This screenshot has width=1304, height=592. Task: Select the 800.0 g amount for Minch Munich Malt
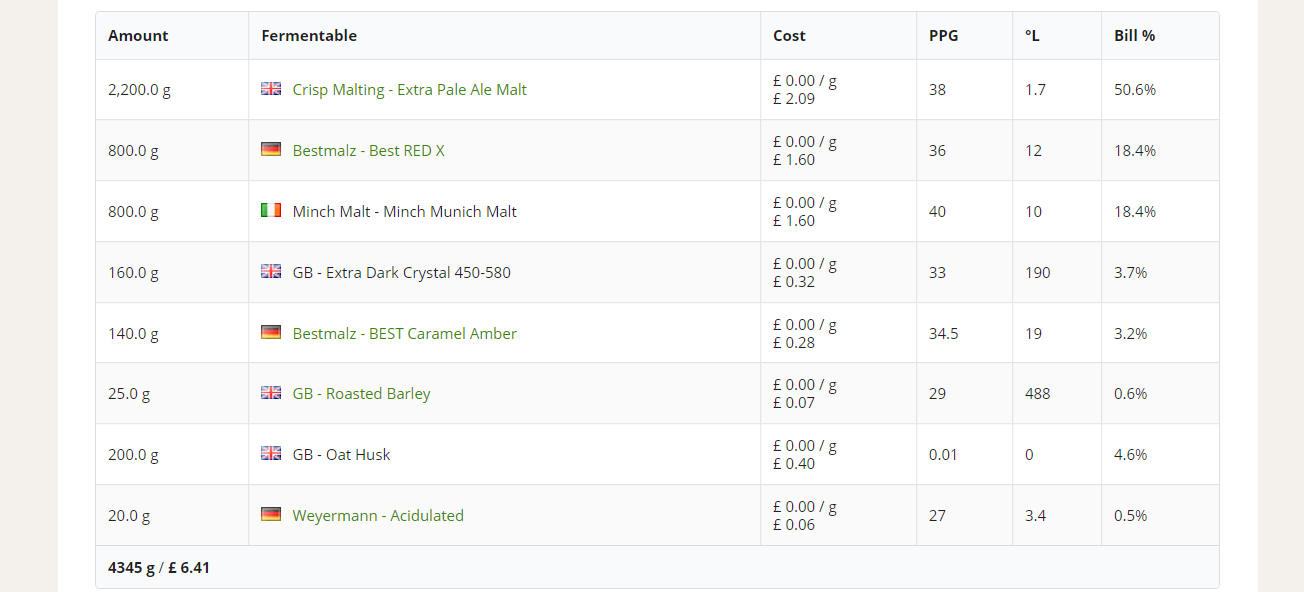click(x=133, y=211)
